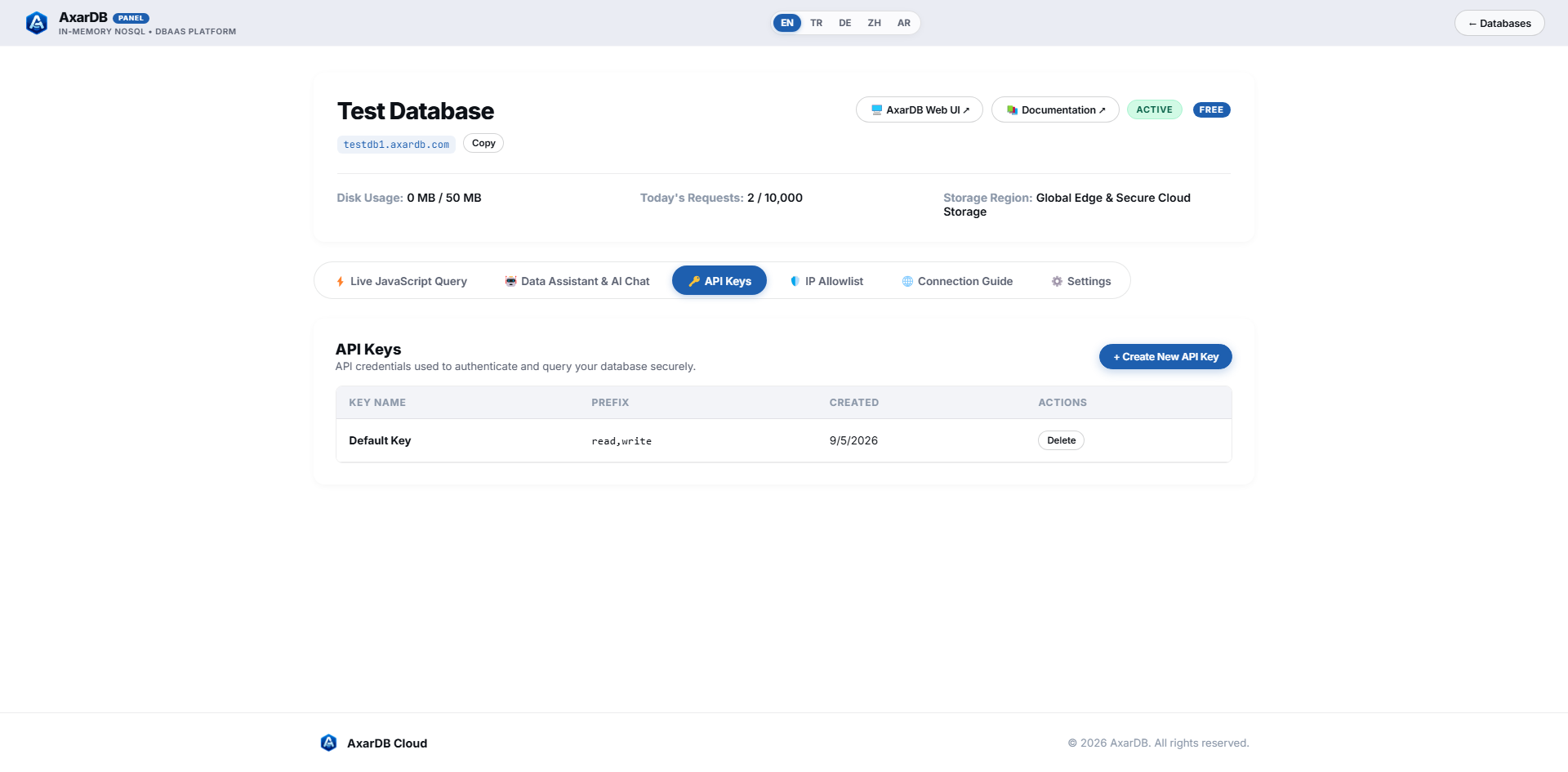
Task: Click the gear icon for Settings
Action: (1057, 281)
